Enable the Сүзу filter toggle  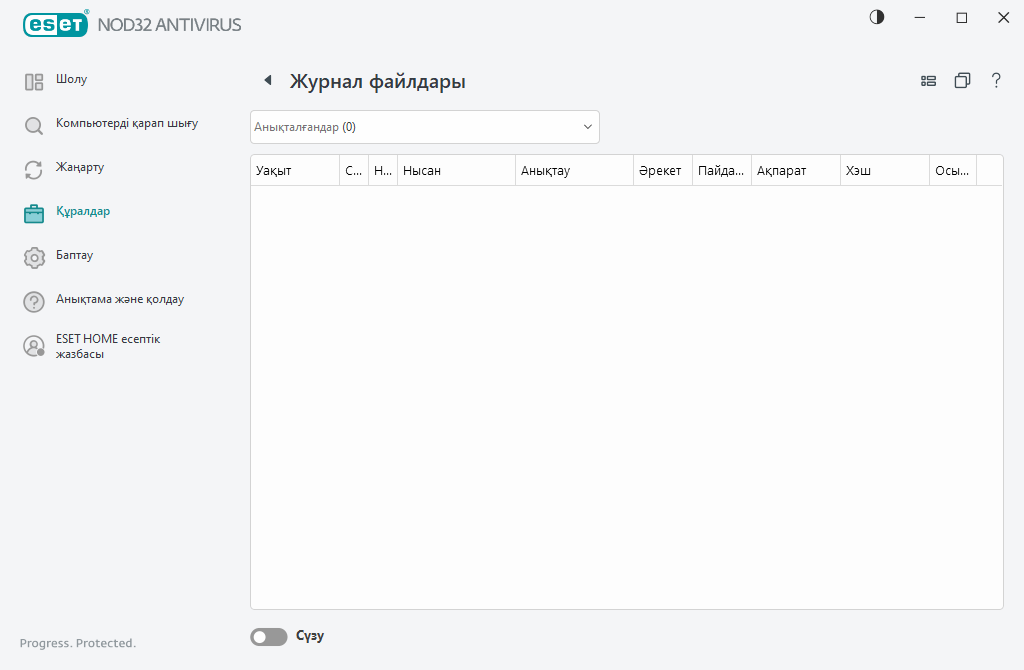pyautogui.click(x=268, y=636)
